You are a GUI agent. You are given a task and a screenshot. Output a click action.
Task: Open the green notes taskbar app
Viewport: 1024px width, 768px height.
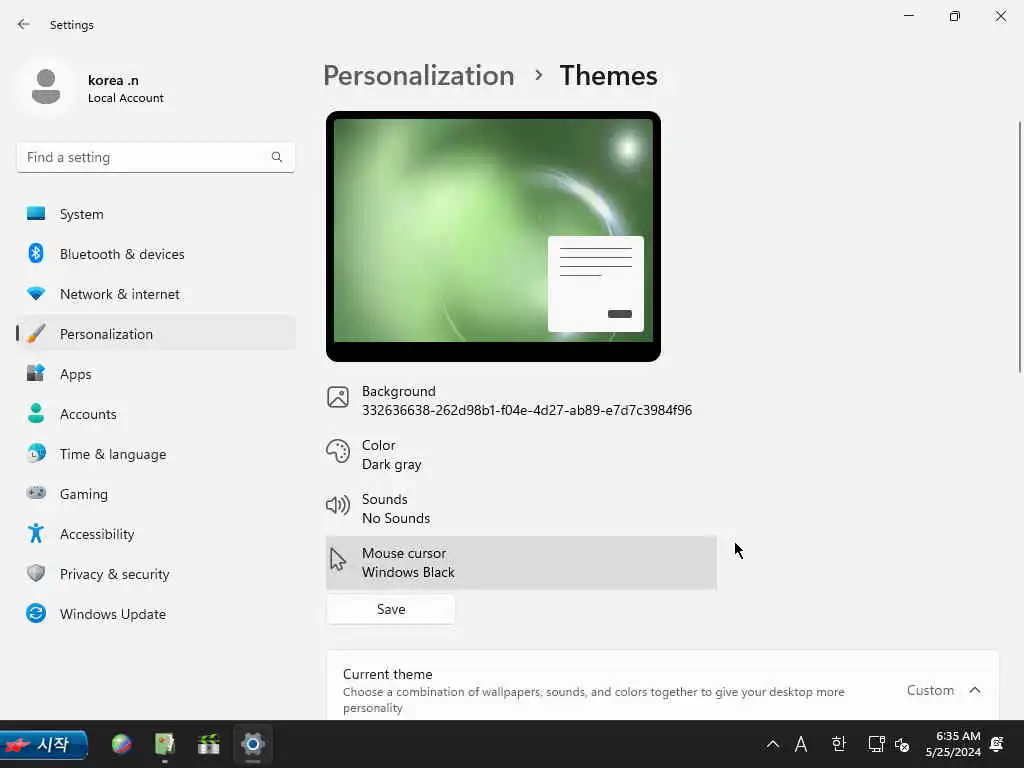[165, 744]
